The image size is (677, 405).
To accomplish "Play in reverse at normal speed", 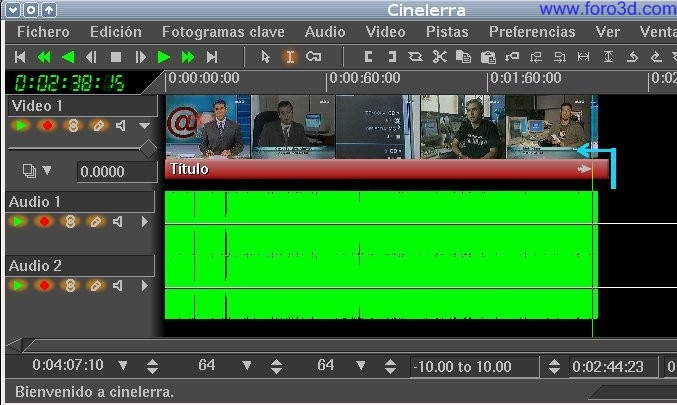I will [68, 57].
